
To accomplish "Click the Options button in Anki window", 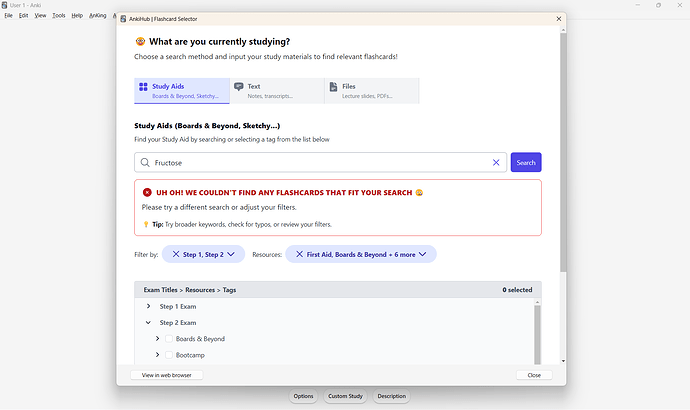I will (304, 396).
